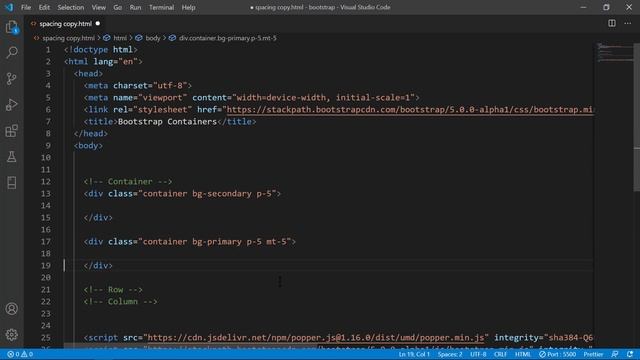Select the spacing copy.html editor tab
The width and height of the screenshot is (640, 360).
(x=65, y=24)
